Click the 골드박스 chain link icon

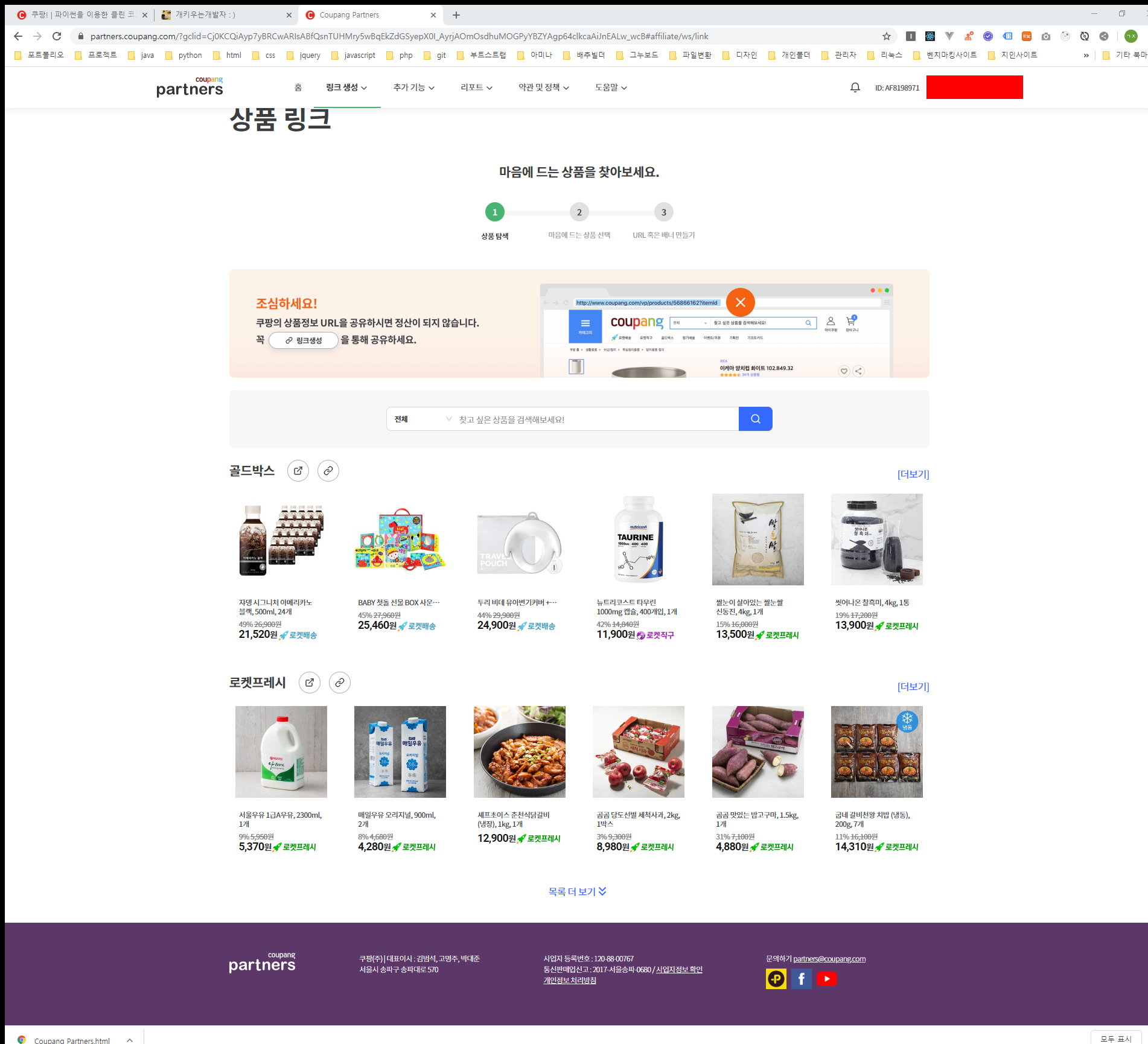(x=328, y=471)
